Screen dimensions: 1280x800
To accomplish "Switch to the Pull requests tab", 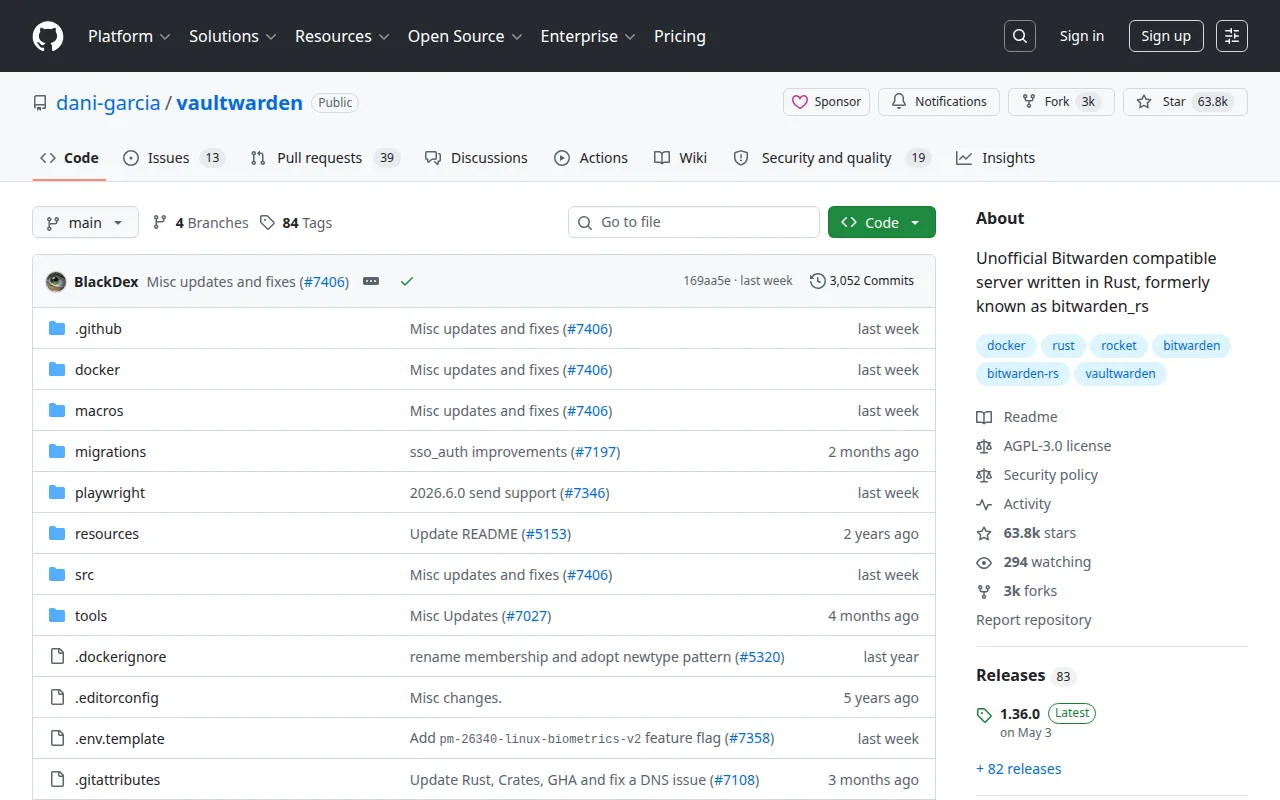I will (x=325, y=158).
